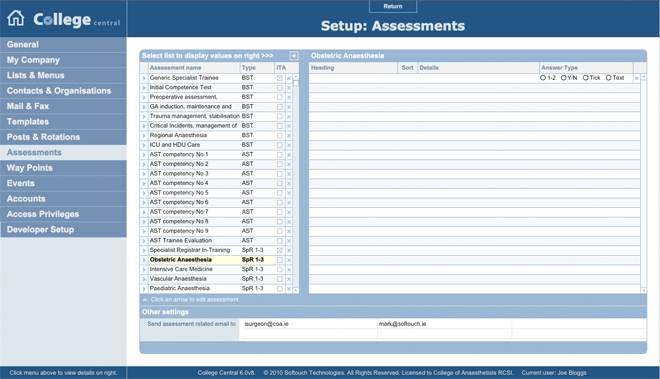Open the General menu

point(63,45)
